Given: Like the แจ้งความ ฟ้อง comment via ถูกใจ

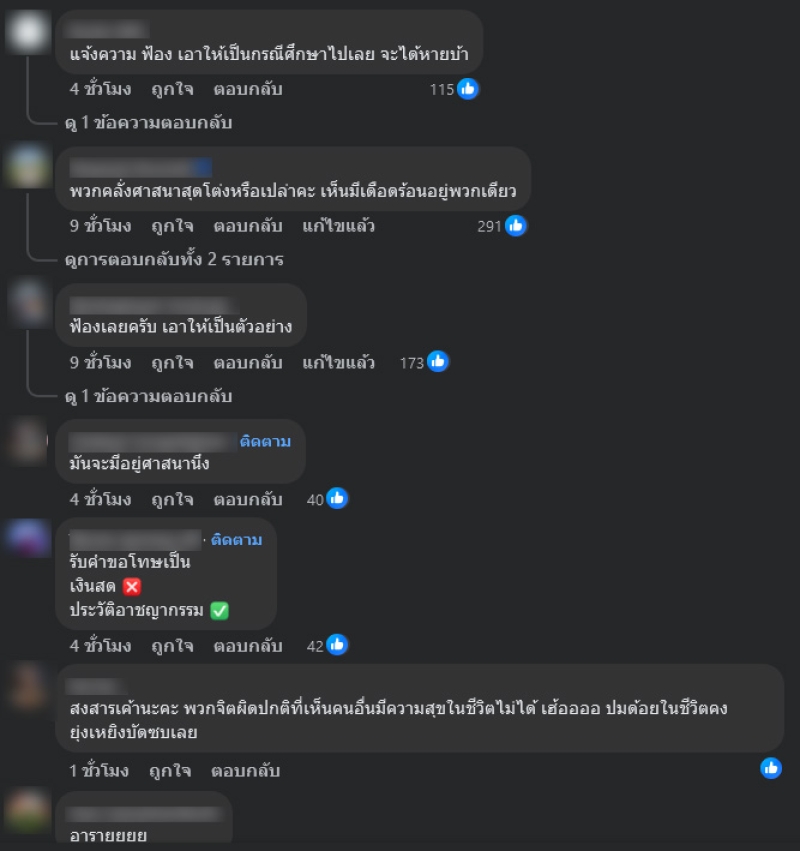Looking at the screenshot, I should coord(172,89).
